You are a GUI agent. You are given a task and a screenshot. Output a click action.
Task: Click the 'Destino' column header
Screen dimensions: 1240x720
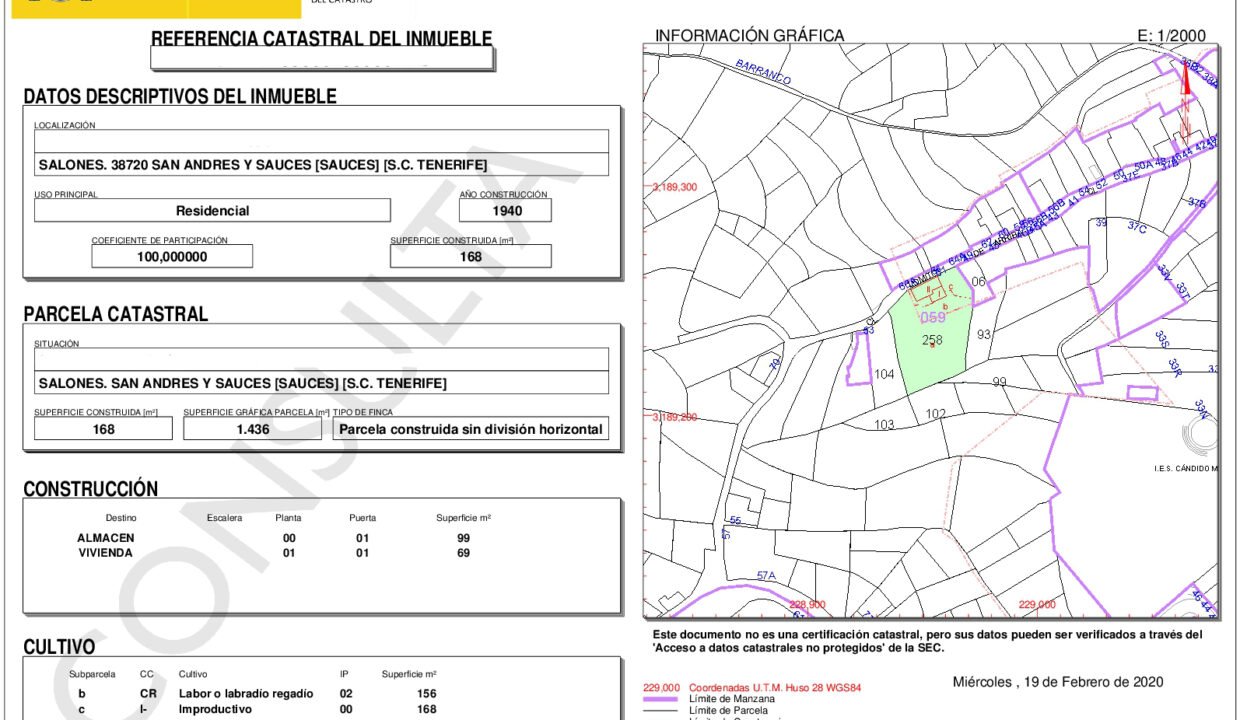121,518
